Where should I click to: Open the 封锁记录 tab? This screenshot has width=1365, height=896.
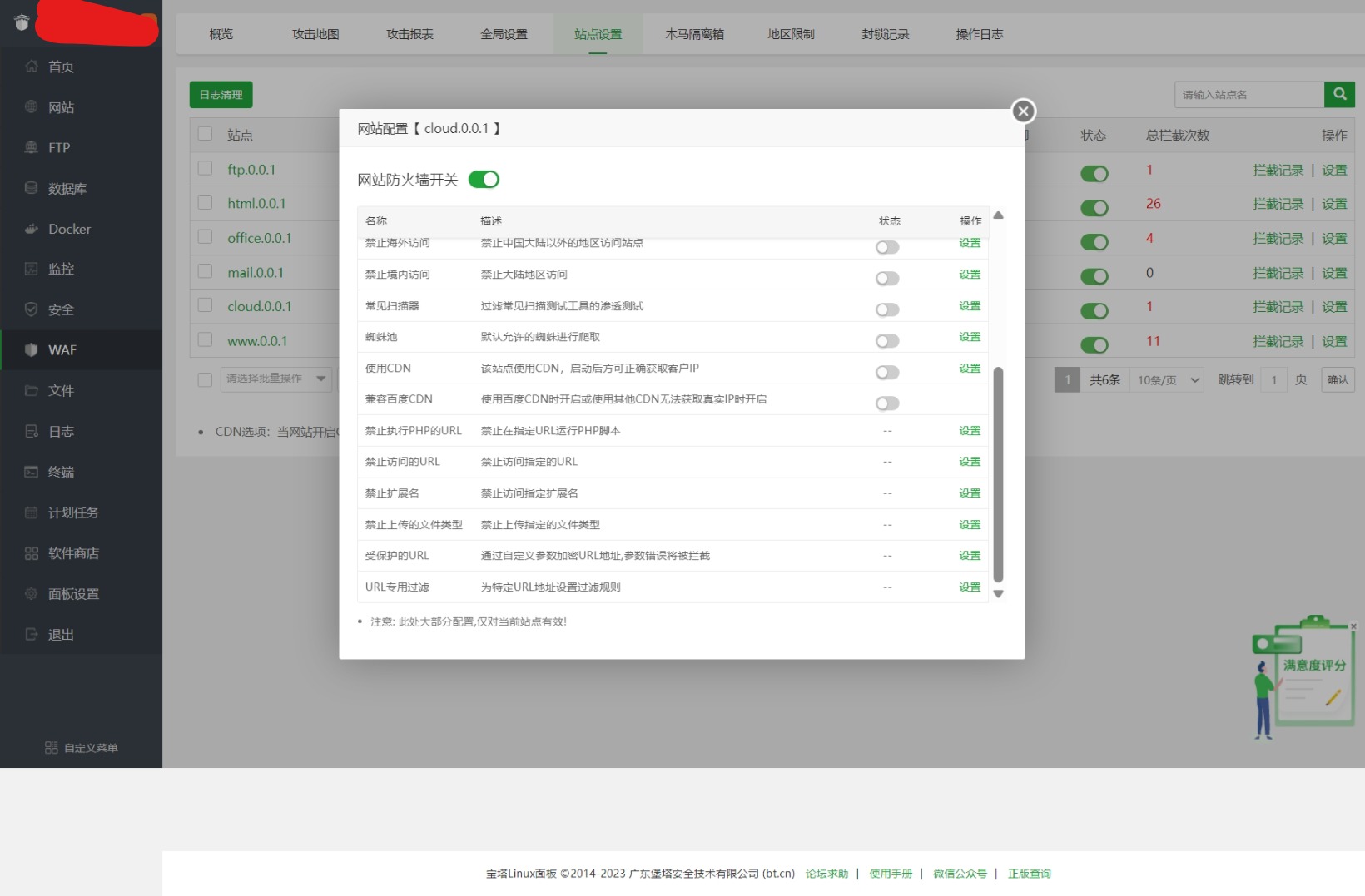pos(885,34)
